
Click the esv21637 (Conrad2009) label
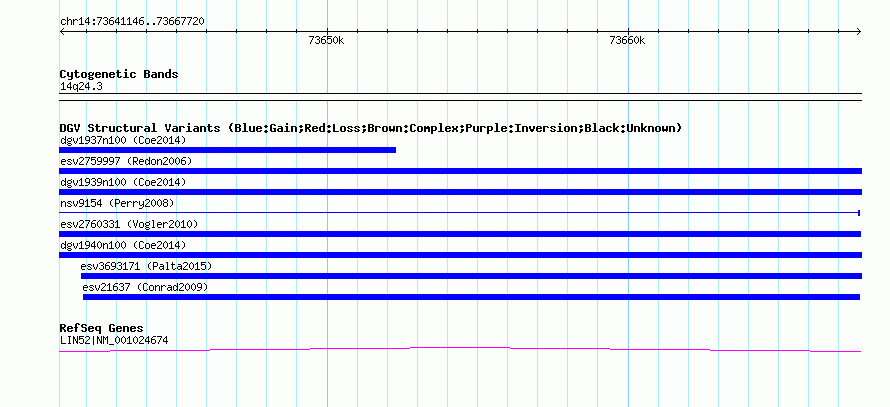(x=145, y=287)
